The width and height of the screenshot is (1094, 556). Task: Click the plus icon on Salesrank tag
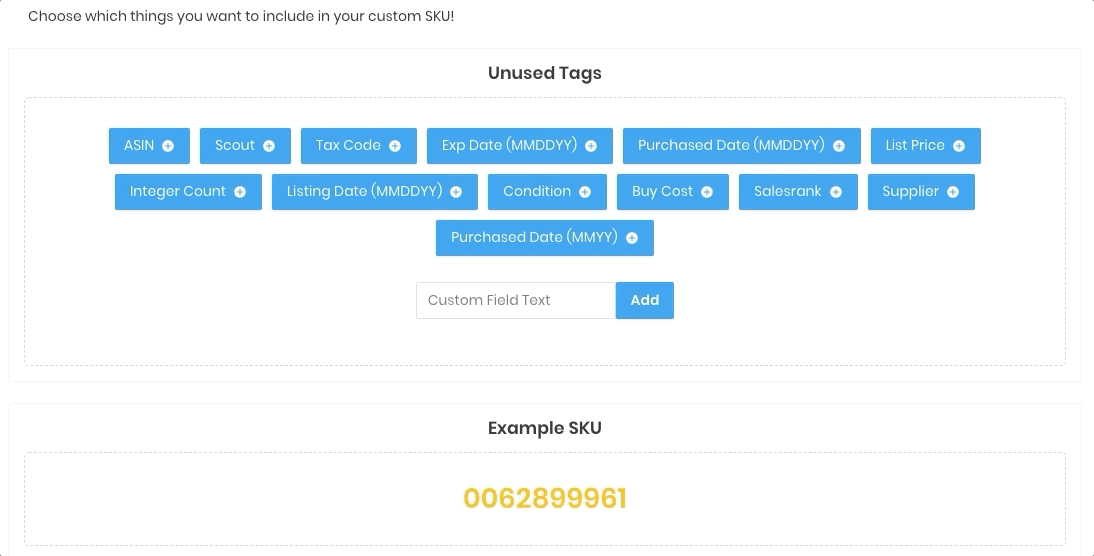pos(836,192)
